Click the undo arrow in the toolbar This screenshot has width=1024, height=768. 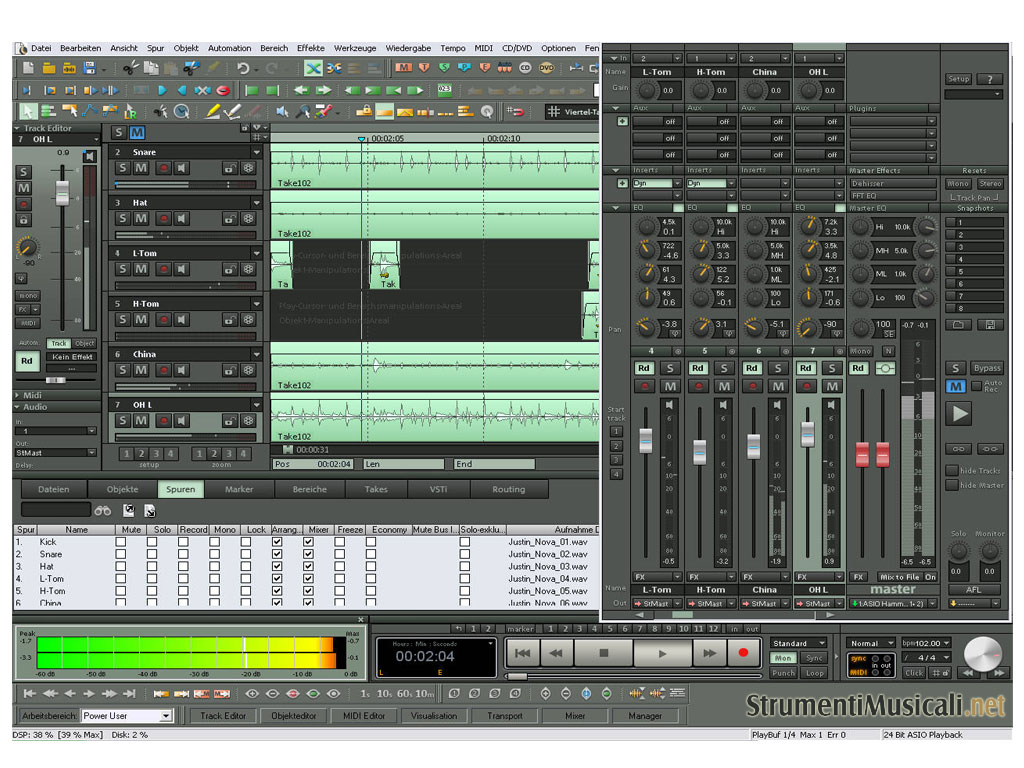(243, 68)
